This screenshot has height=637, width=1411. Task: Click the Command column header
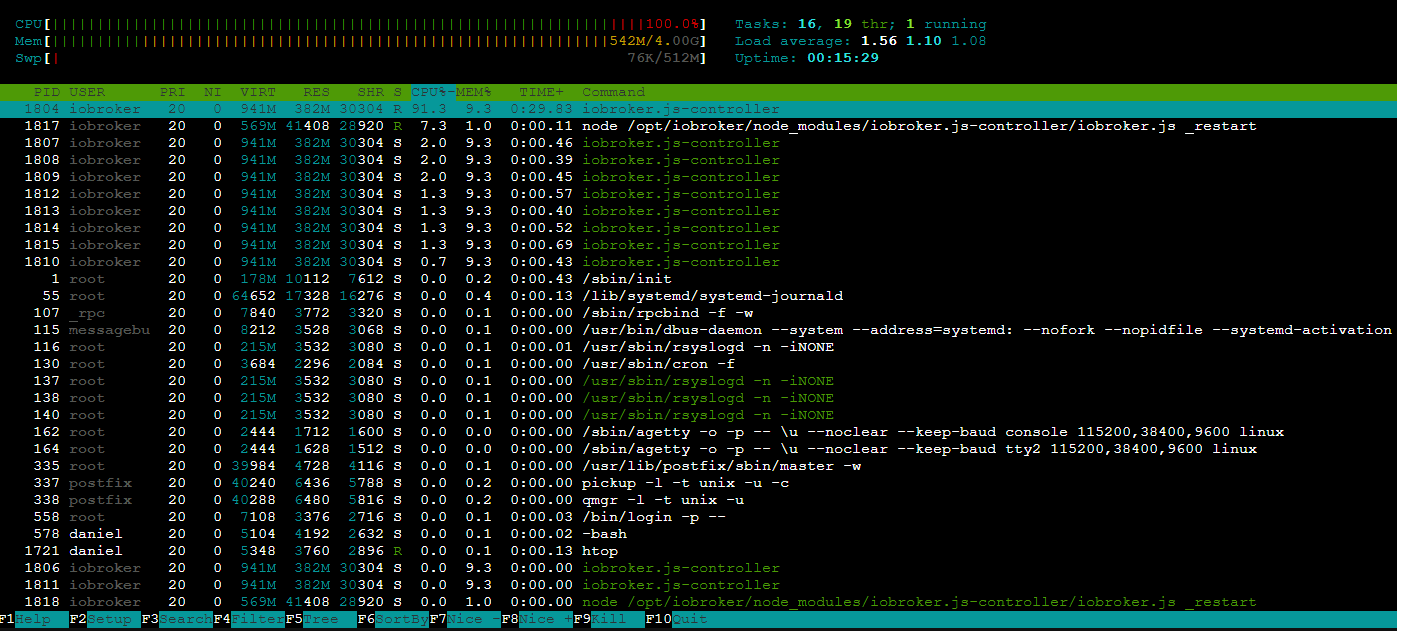[x=614, y=92]
